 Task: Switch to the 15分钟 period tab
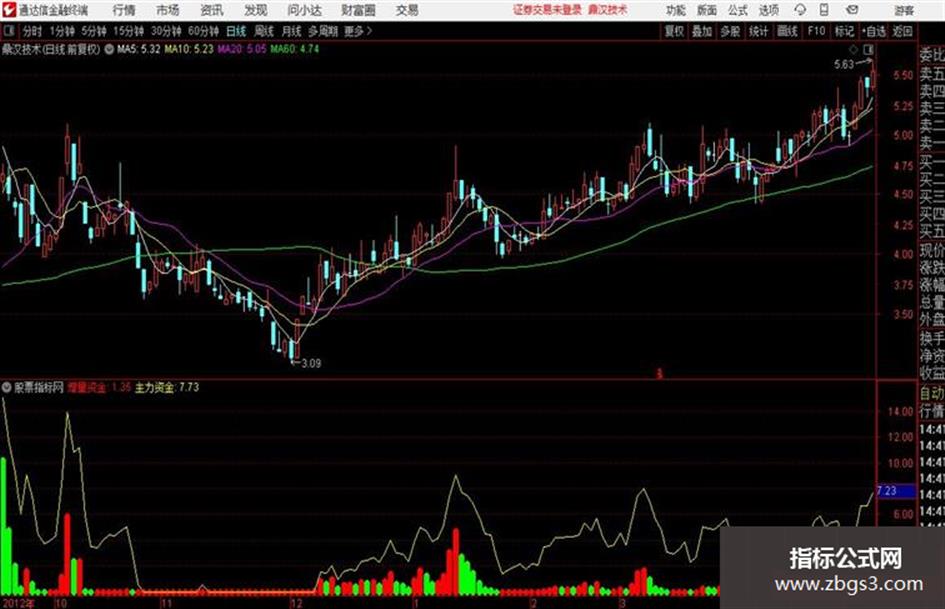128,31
